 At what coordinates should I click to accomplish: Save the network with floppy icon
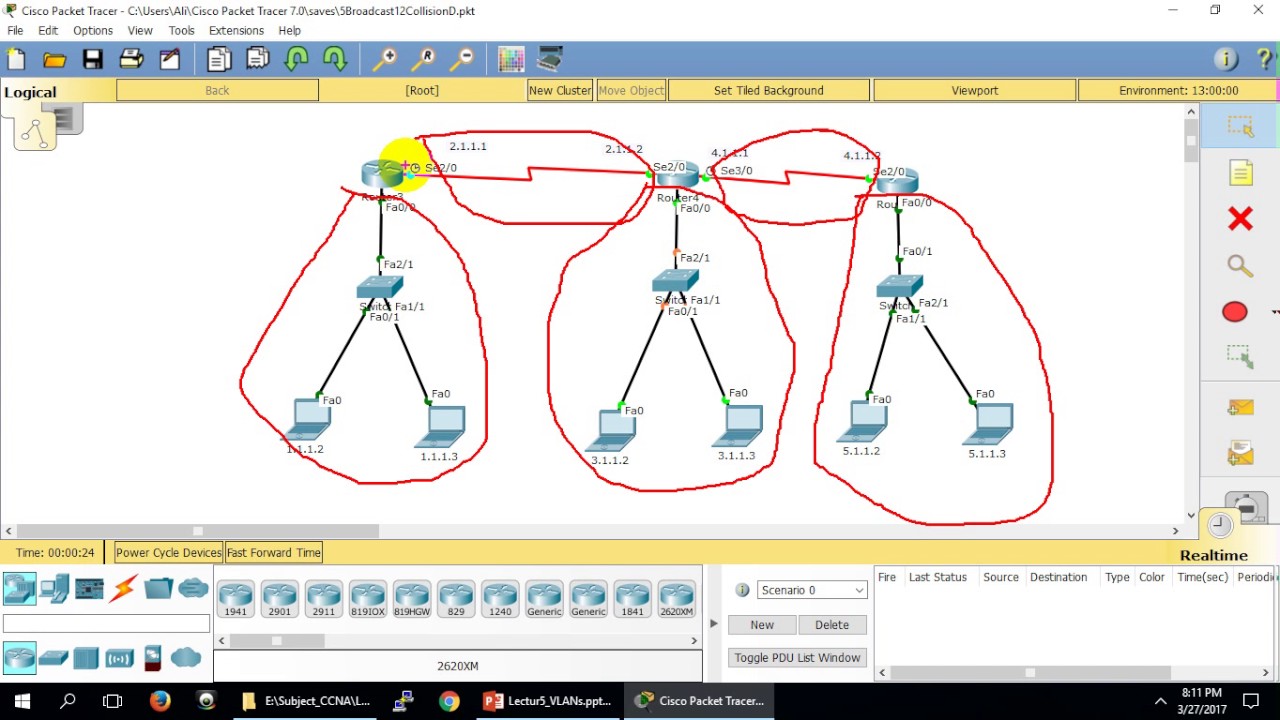coord(93,60)
